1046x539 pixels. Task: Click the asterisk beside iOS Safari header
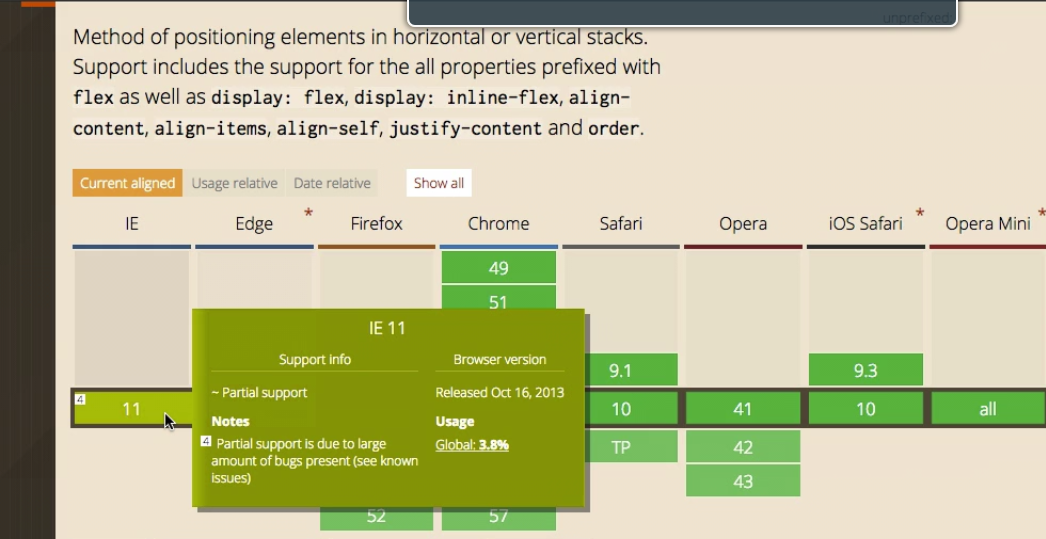(x=919, y=213)
